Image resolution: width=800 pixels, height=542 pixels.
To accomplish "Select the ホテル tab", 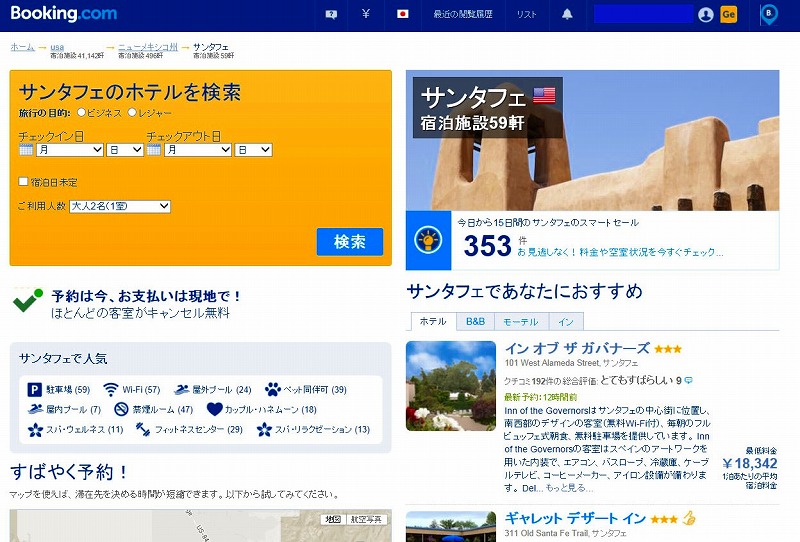I will (x=433, y=322).
